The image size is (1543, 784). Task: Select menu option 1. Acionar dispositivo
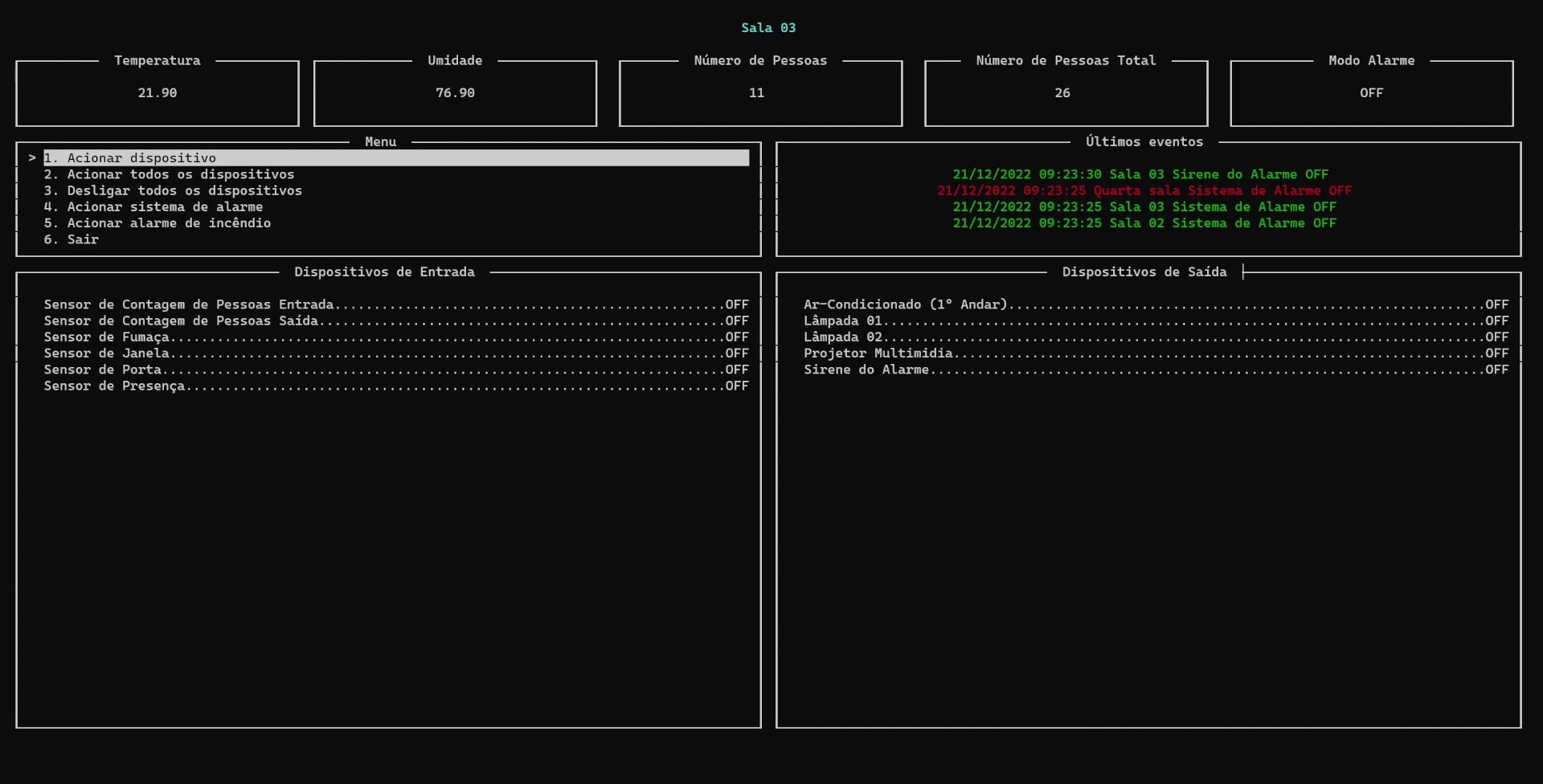click(x=396, y=158)
